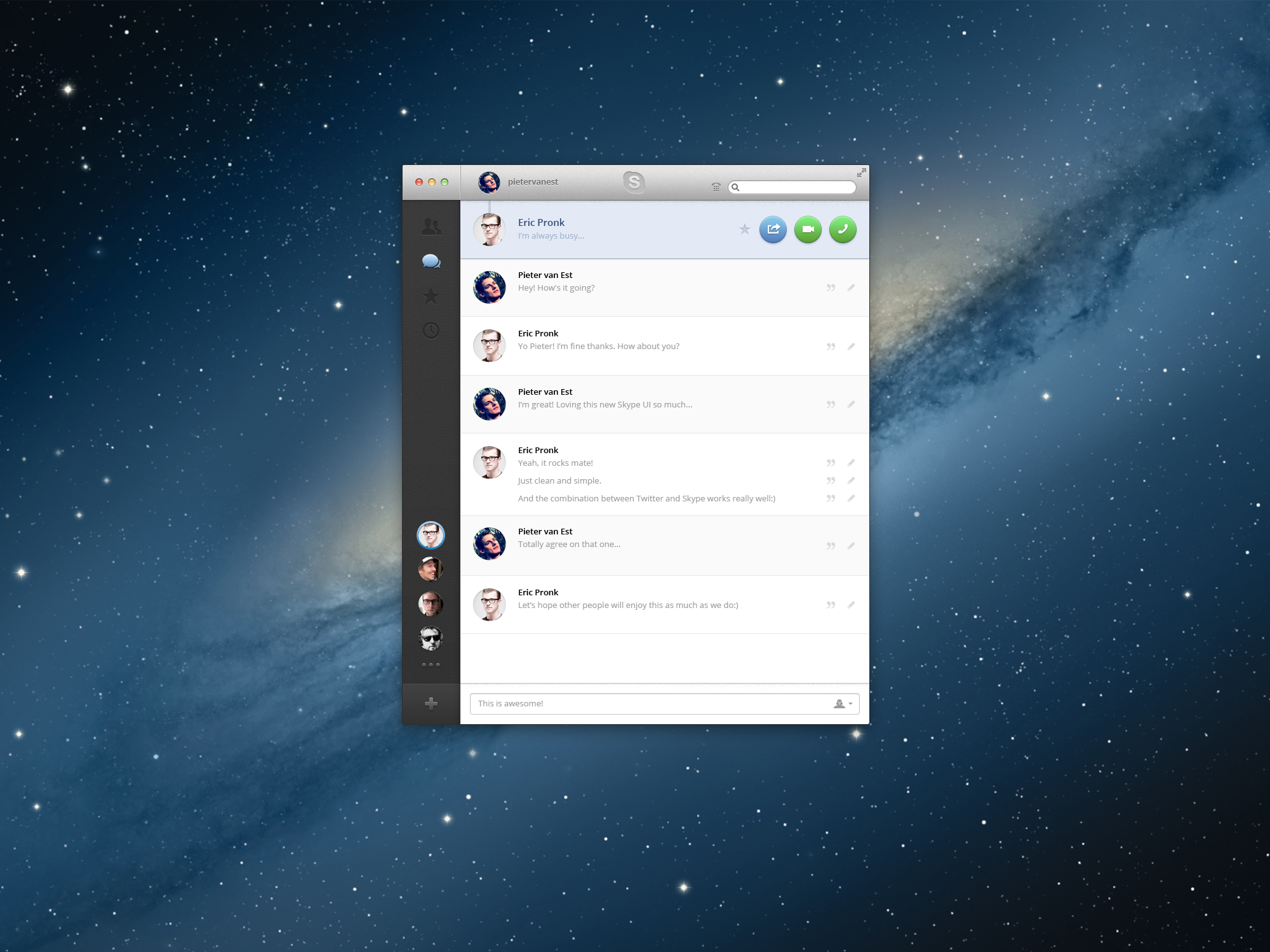Click the Skype logo in the title bar
1270x952 pixels.
click(634, 182)
